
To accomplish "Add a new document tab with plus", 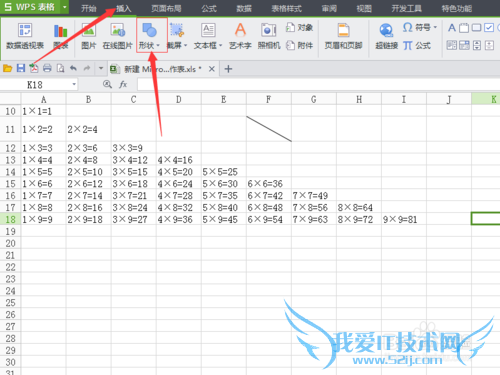I will coord(228,69).
